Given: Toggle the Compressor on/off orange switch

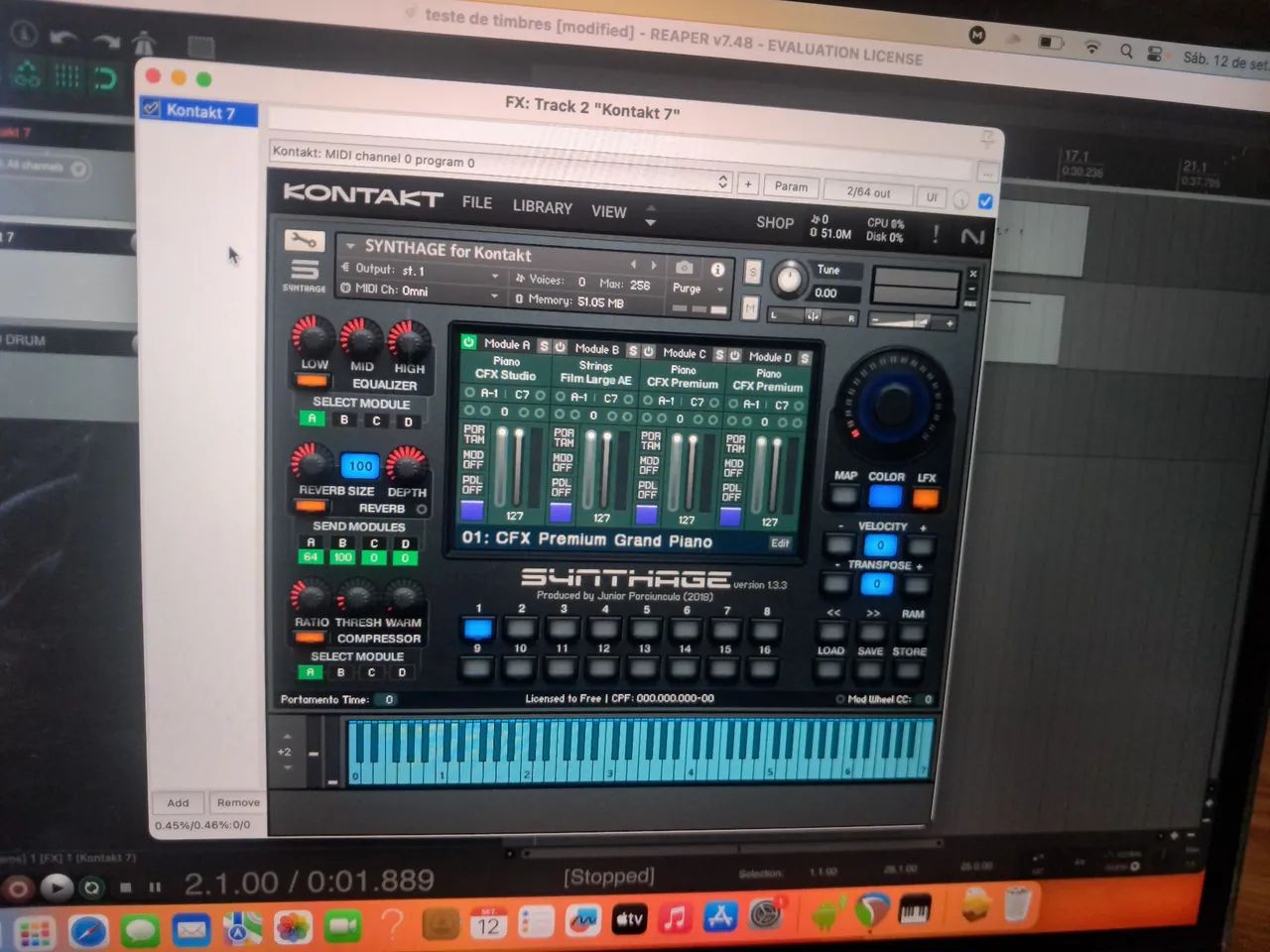Looking at the screenshot, I should click(x=311, y=637).
